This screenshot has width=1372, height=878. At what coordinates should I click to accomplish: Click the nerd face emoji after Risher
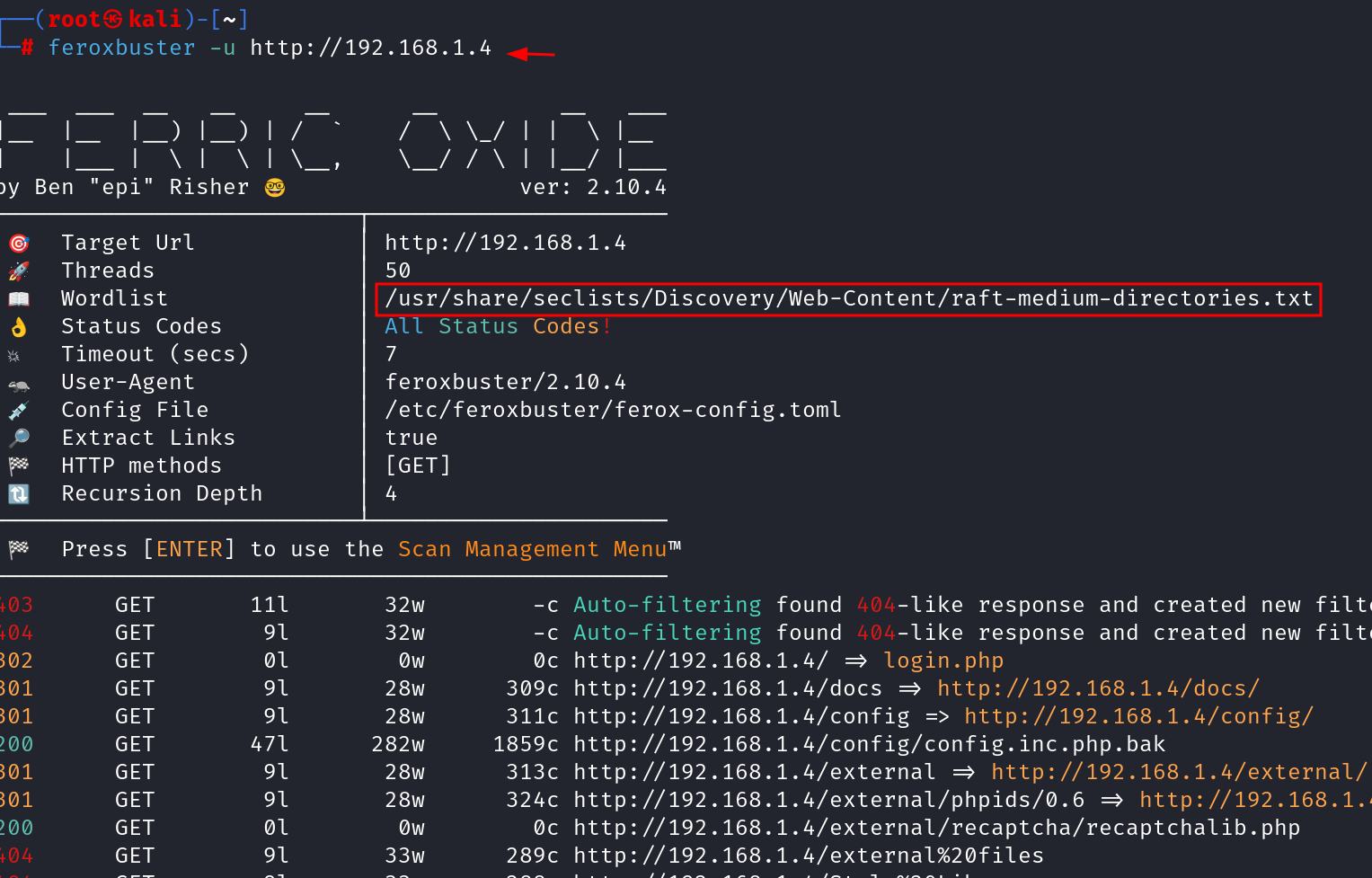[x=275, y=188]
